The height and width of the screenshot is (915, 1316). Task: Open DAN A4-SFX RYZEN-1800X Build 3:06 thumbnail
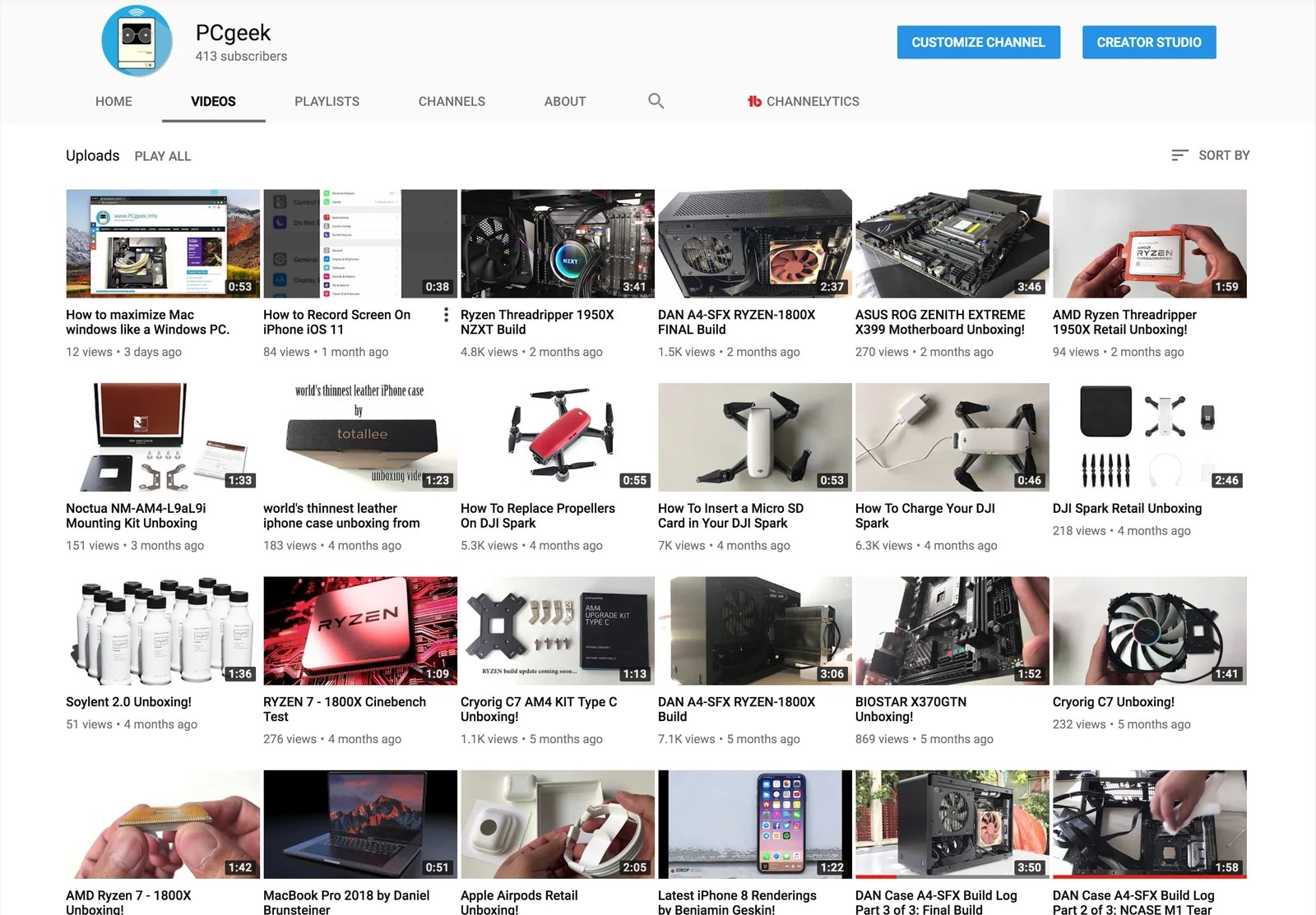(755, 631)
